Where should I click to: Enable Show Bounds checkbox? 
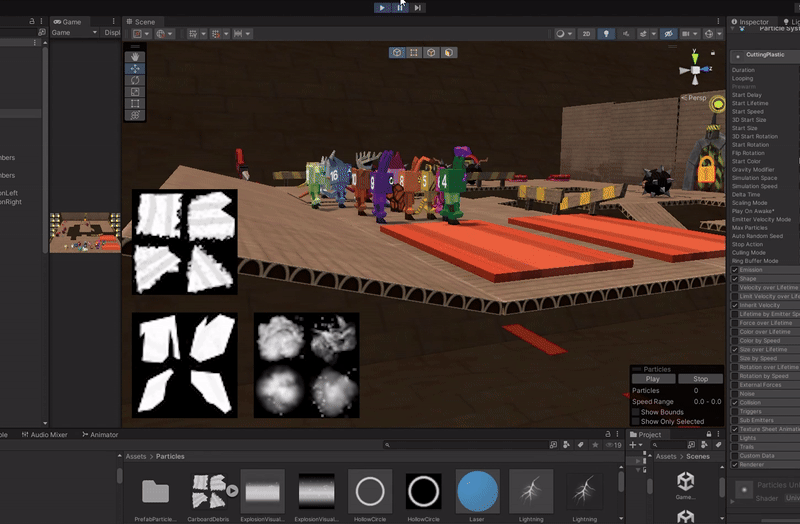tap(635, 412)
